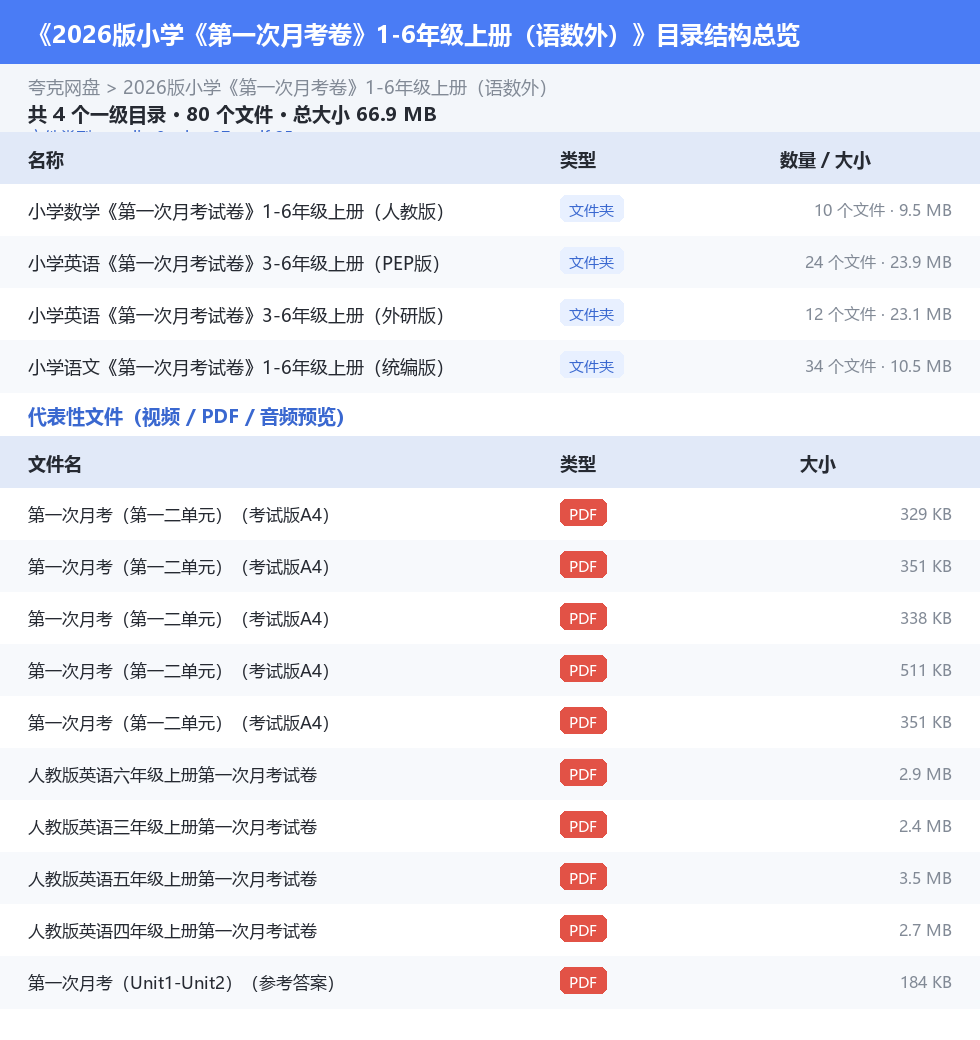
Task: Click the 511 KB size value
Action: click(x=926, y=670)
